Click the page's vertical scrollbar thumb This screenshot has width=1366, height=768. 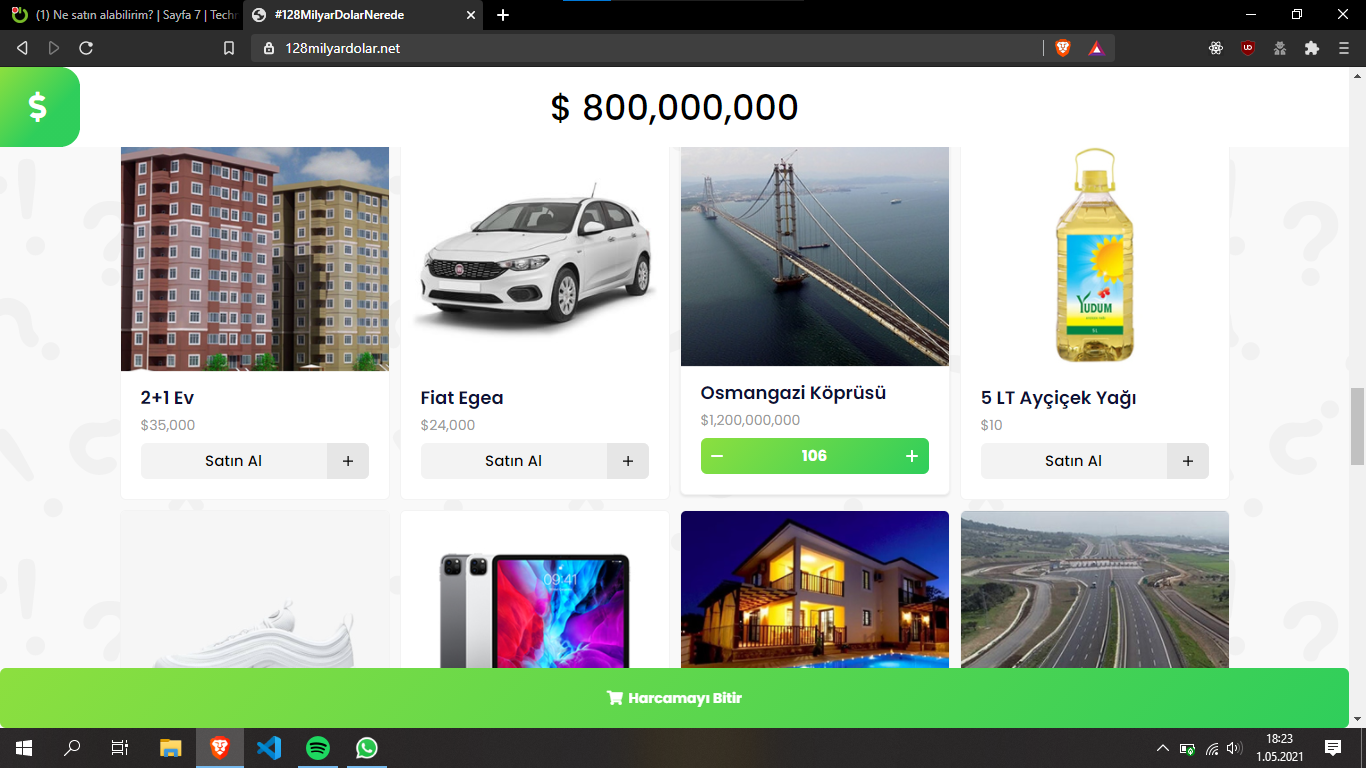1358,426
